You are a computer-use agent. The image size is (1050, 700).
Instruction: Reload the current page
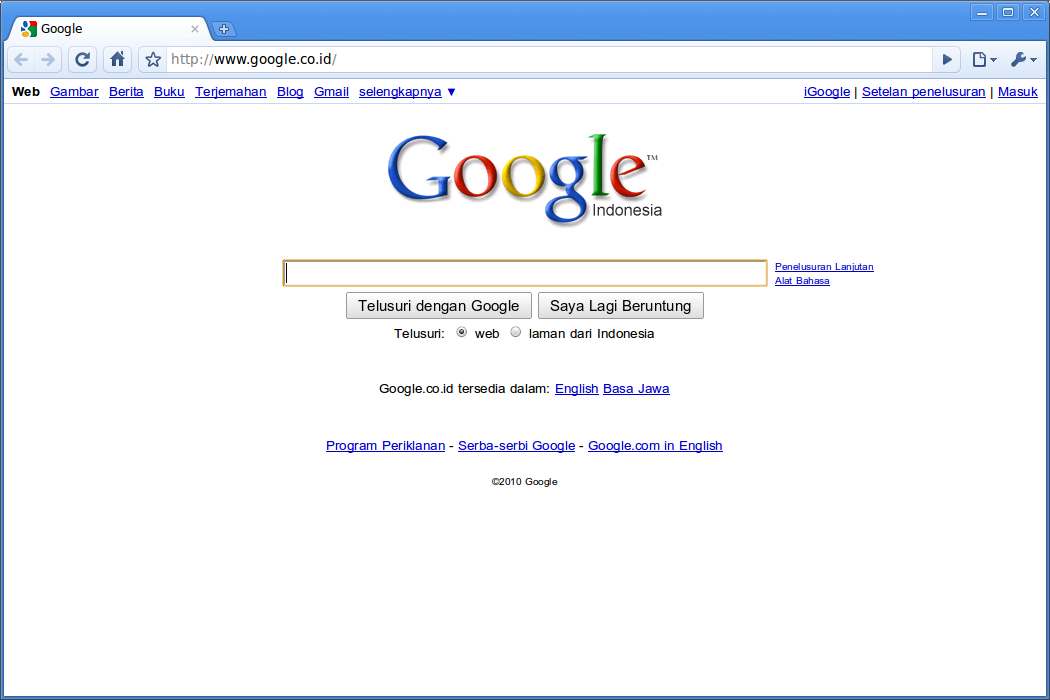(x=82, y=59)
